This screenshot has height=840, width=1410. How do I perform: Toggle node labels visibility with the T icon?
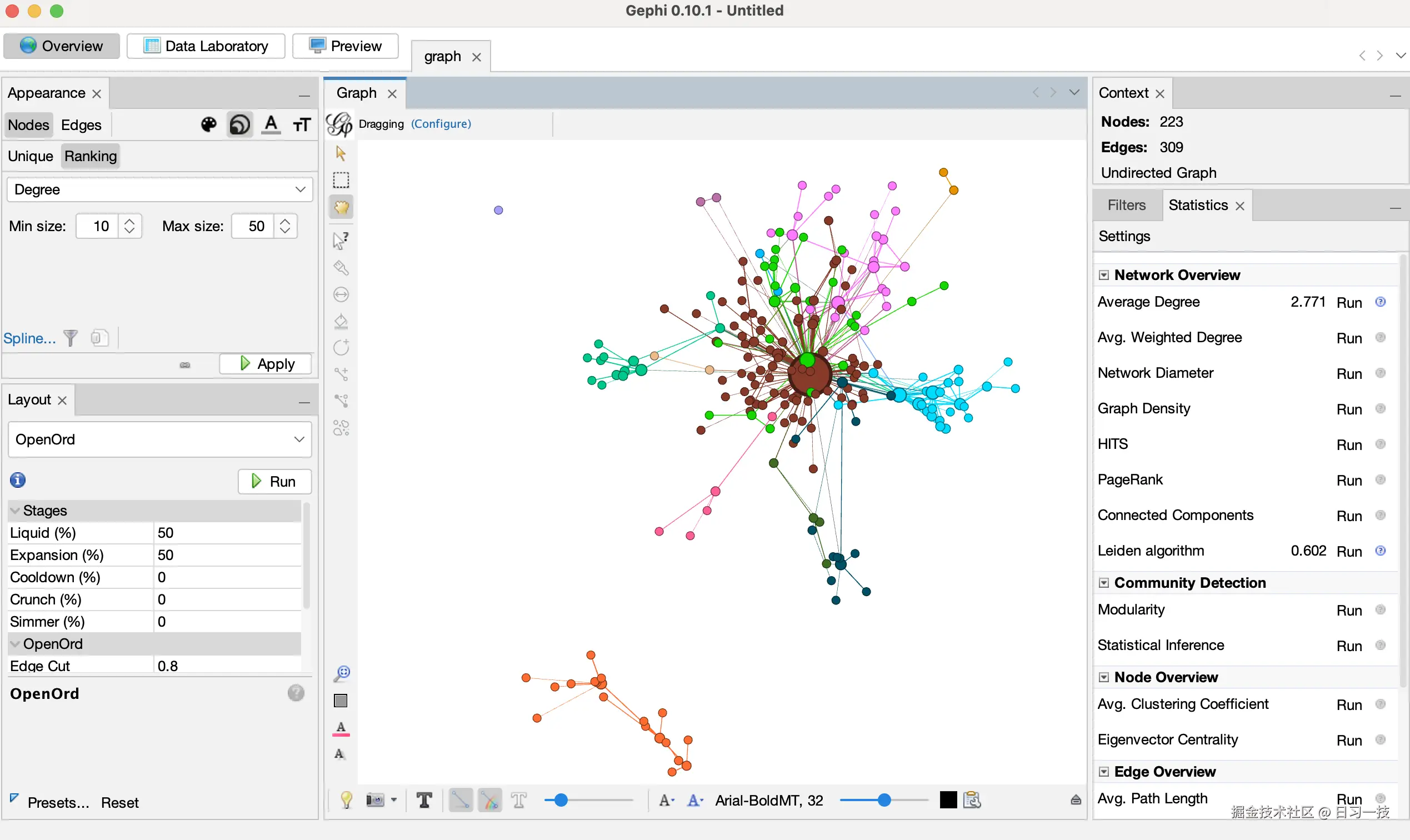[424, 801]
